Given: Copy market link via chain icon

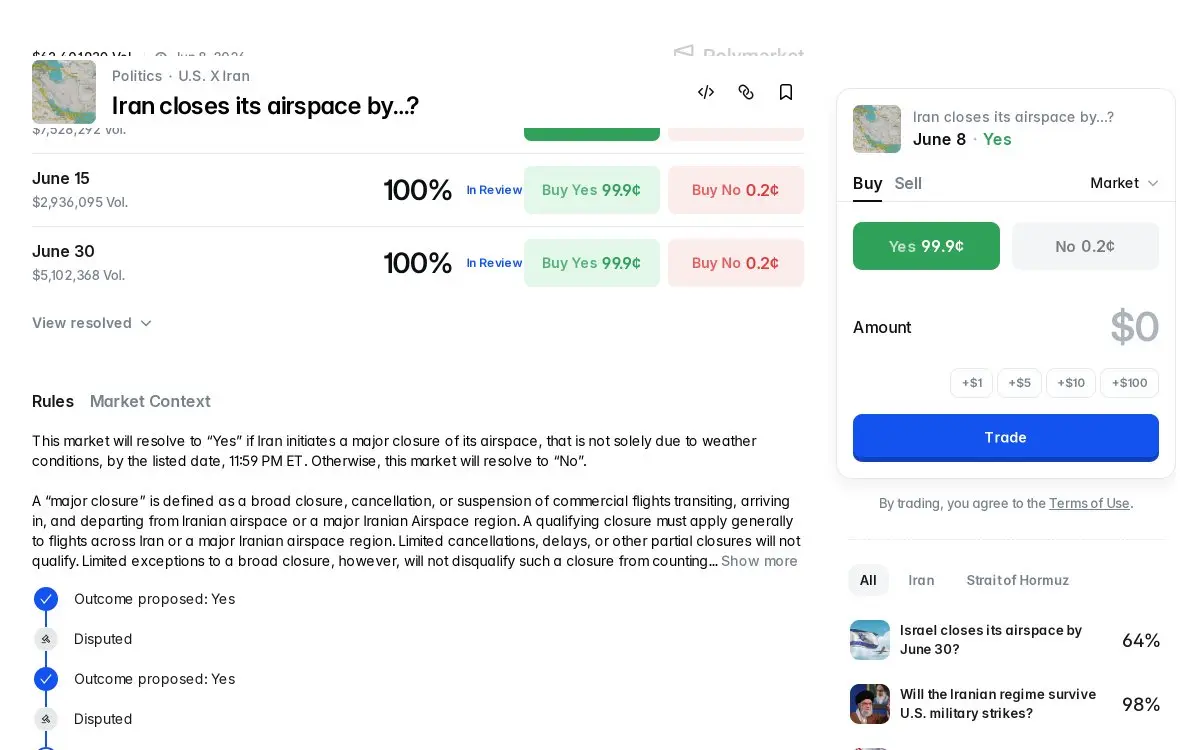Looking at the screenshot, I should click(746, 92).
